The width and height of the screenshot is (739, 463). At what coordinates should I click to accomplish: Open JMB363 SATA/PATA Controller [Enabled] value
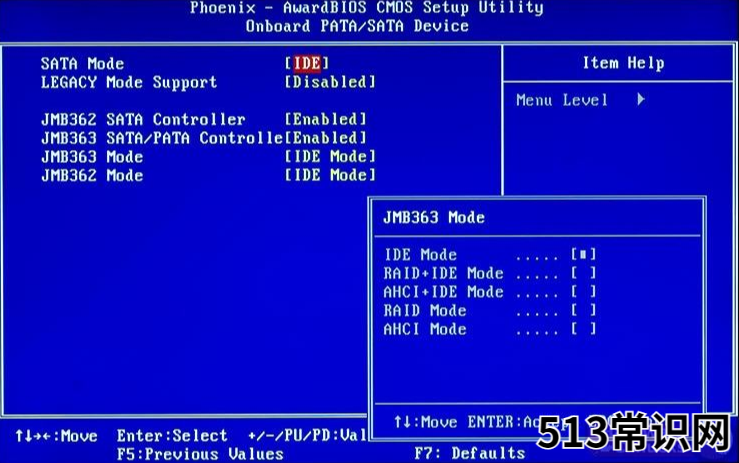click(x=325, y=138)
